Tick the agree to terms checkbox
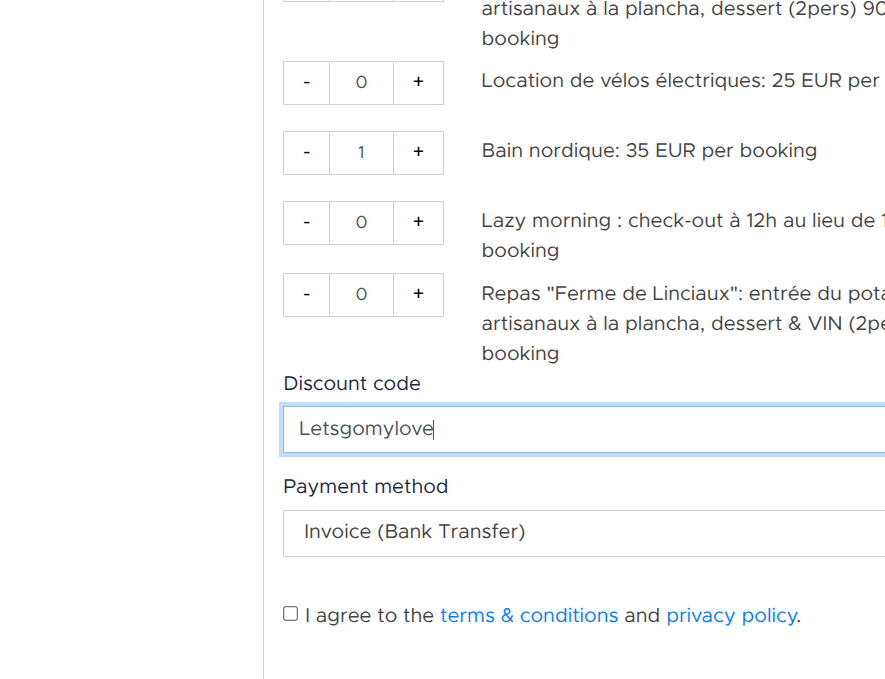Screen dimensions: 885x679 [290, 614]
